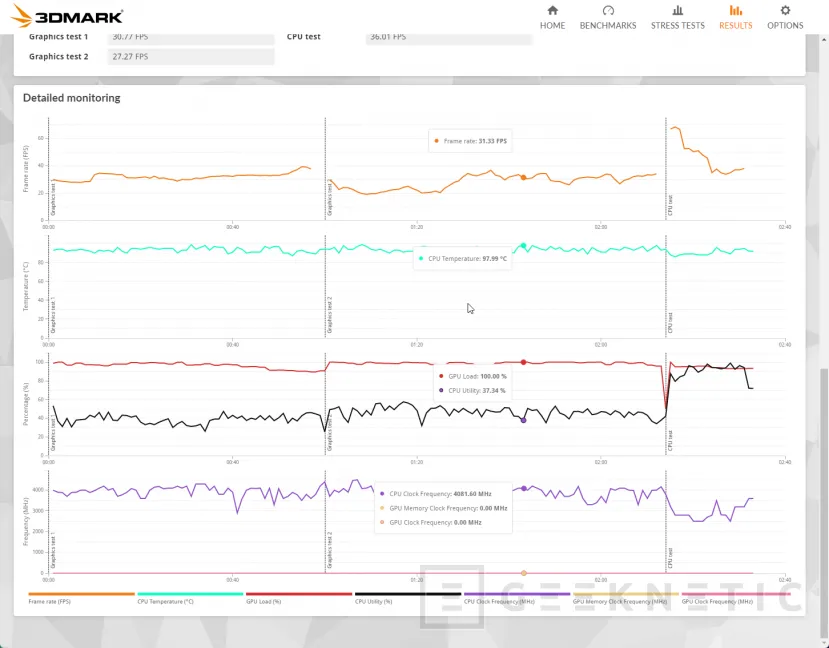Click the 3DMark logo
The image size is (829, 648).
(67, 15)
